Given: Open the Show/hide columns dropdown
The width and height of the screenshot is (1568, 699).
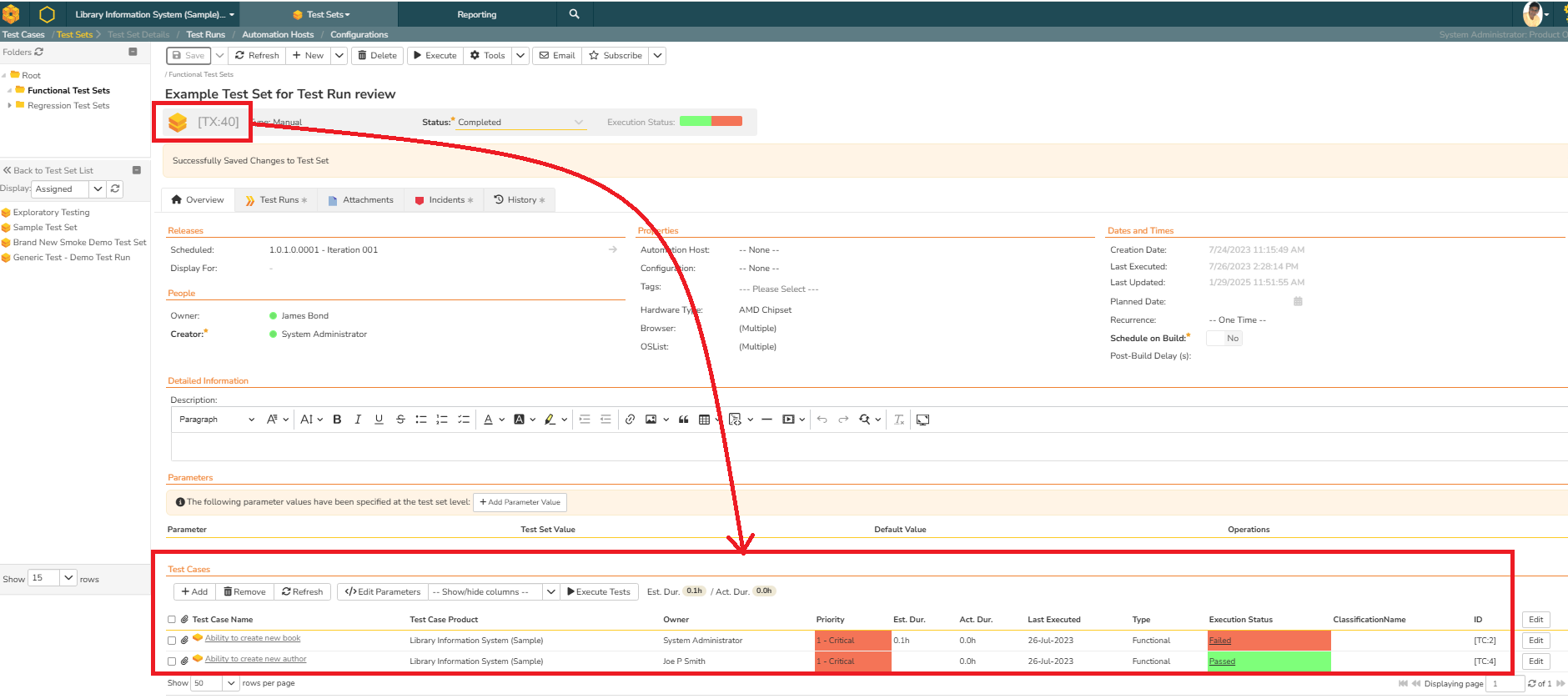Looking at the screenshot, I should tap(493, 591).
